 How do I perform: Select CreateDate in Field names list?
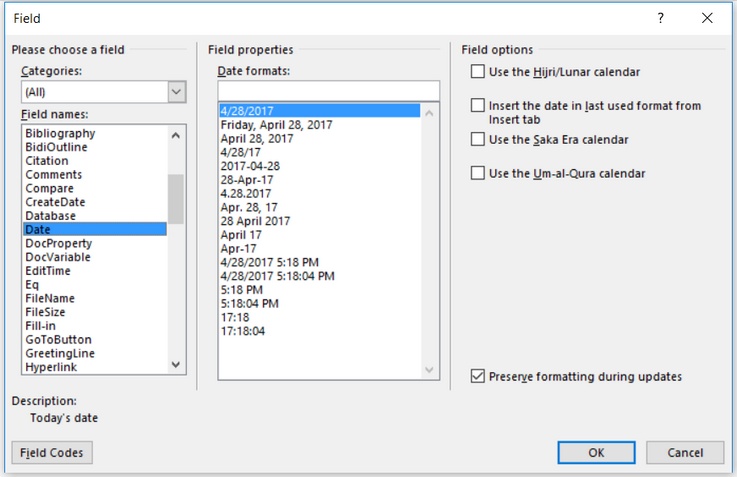55,202
